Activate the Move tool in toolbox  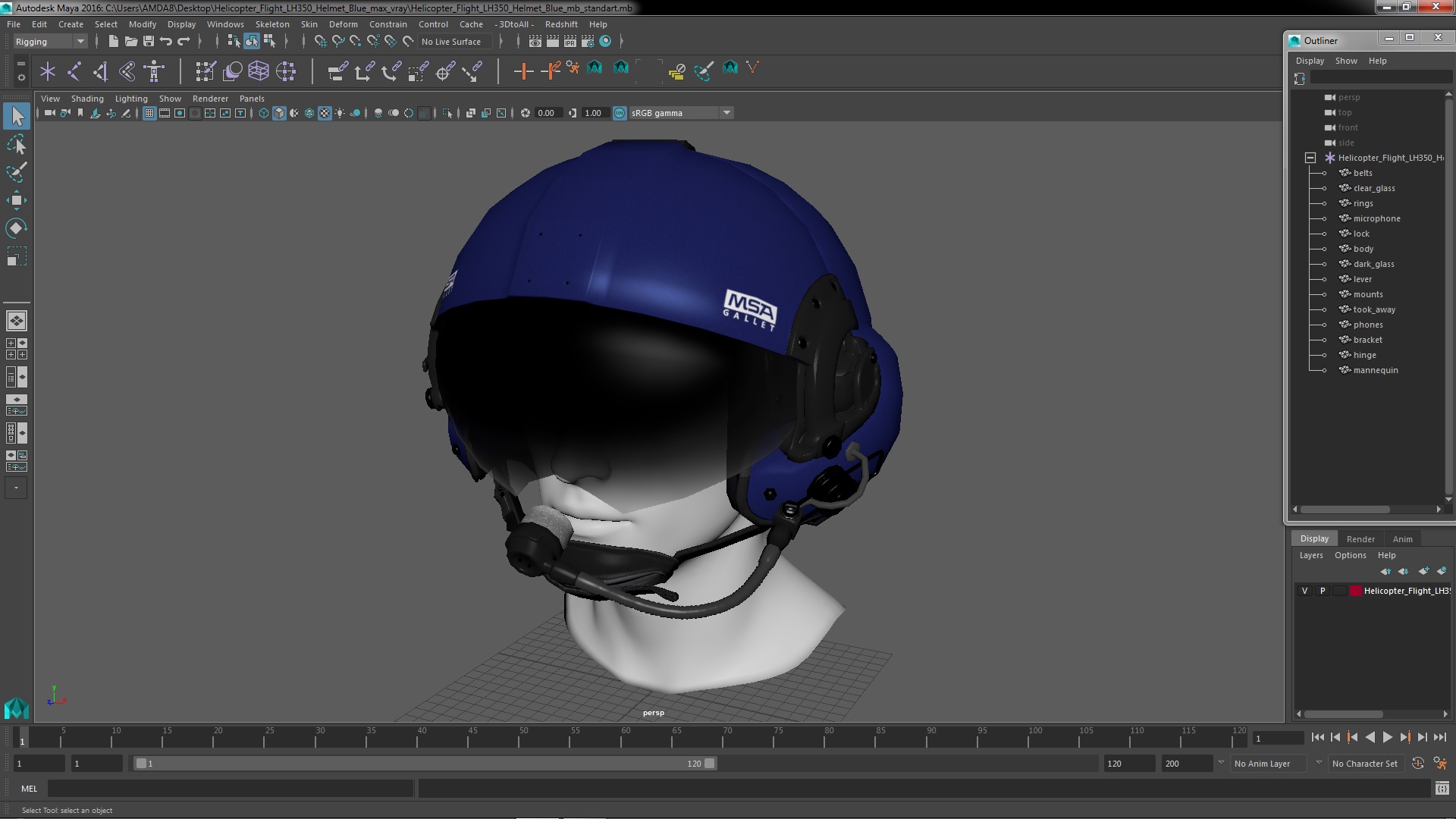pos(17,200)
